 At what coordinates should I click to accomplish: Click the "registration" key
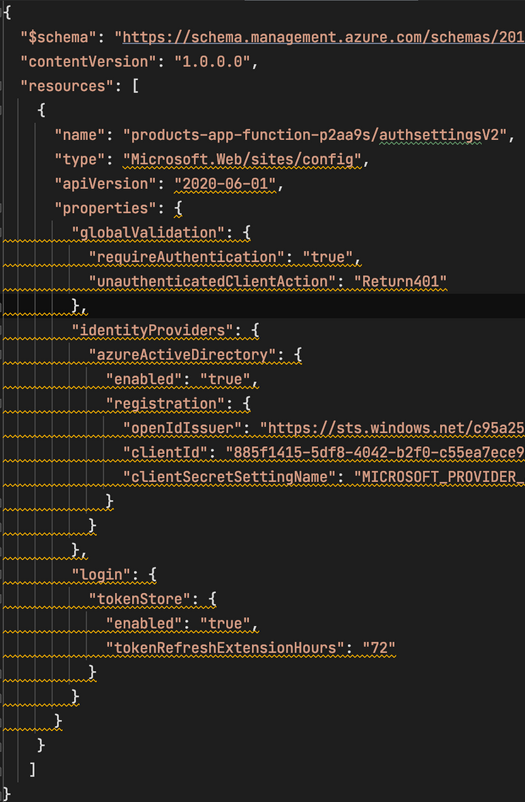165,404
